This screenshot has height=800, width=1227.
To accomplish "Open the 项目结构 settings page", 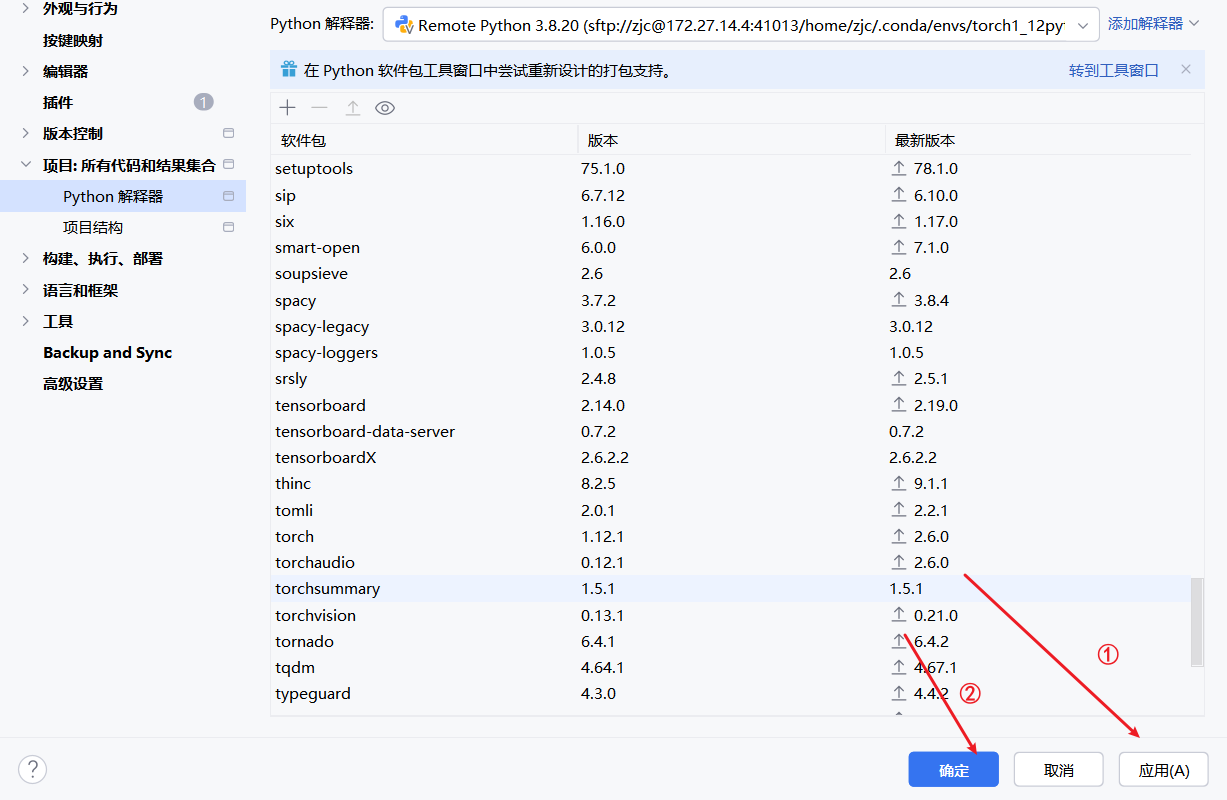I will [93, 227].
